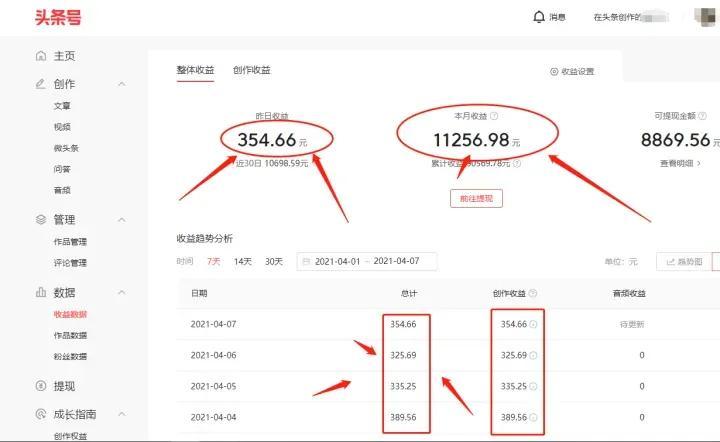Click the 提现 withdraw icon in sidebar
This screenshot has width=720, height=442.
41,386
